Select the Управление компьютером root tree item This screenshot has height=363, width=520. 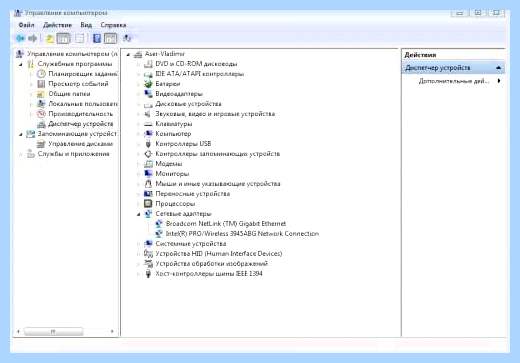point(72,54)
